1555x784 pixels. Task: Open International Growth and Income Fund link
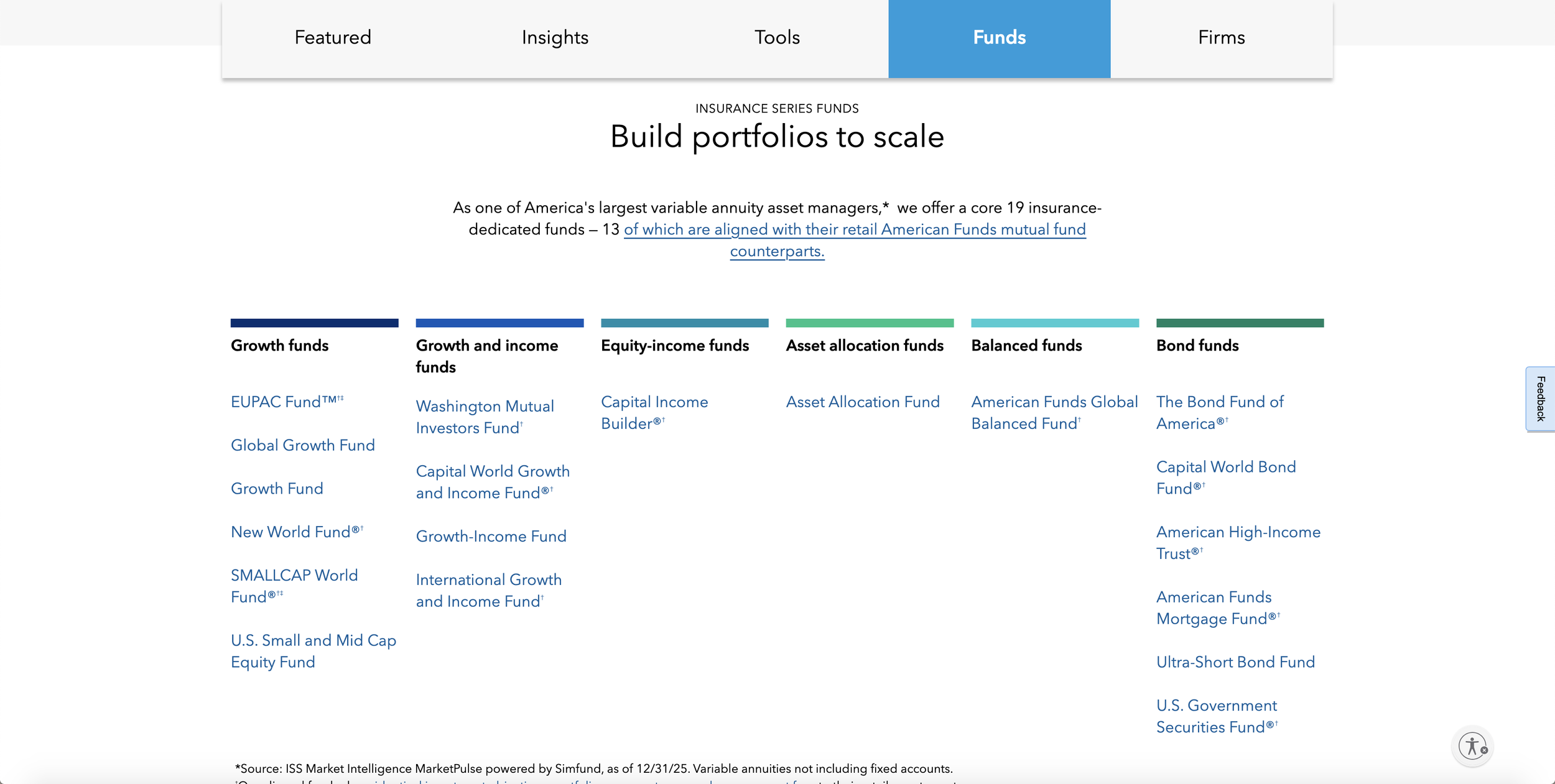(x=489, y=591)
